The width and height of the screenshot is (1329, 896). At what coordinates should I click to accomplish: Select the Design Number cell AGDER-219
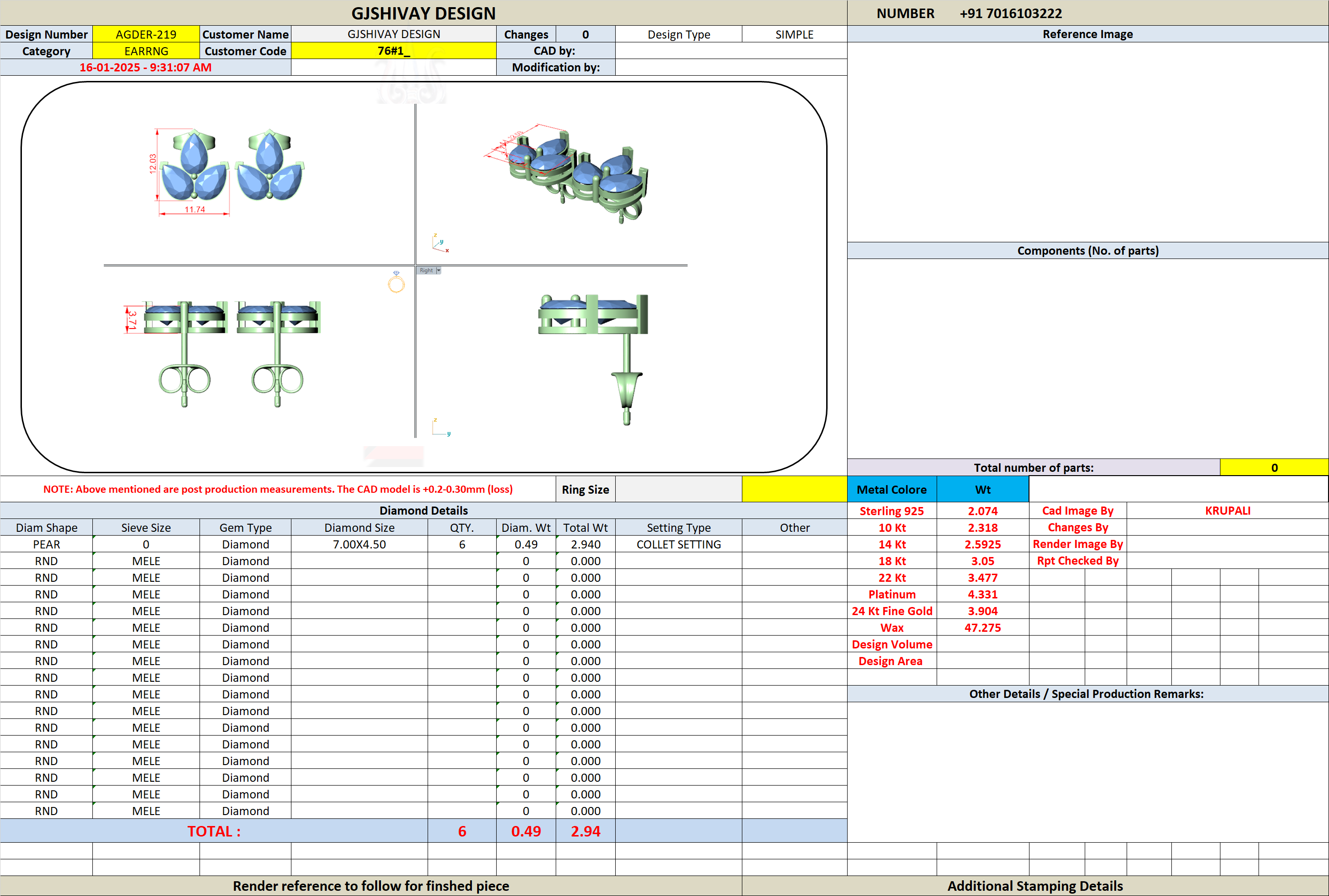pyautogui.click(x=146, y=34)
